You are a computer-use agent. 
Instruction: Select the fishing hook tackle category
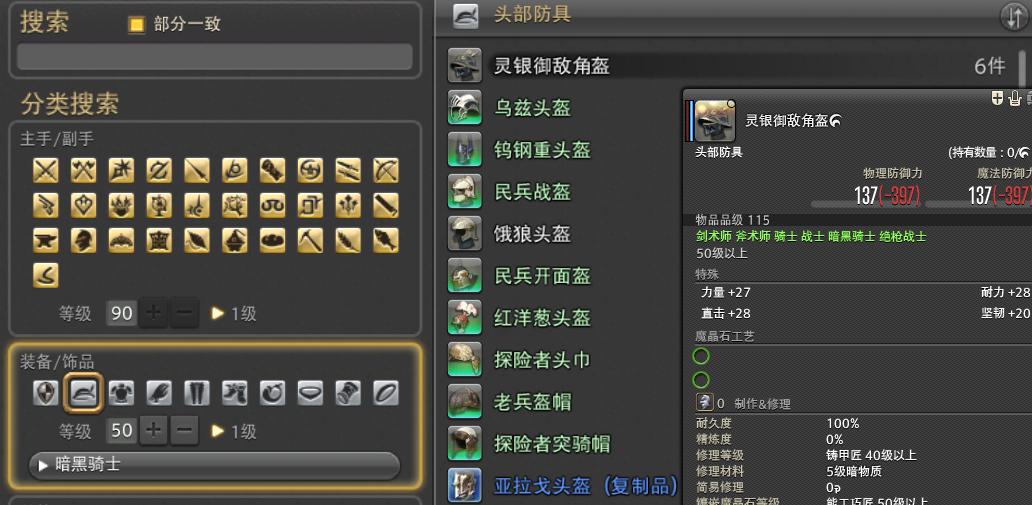coord(45,275)
